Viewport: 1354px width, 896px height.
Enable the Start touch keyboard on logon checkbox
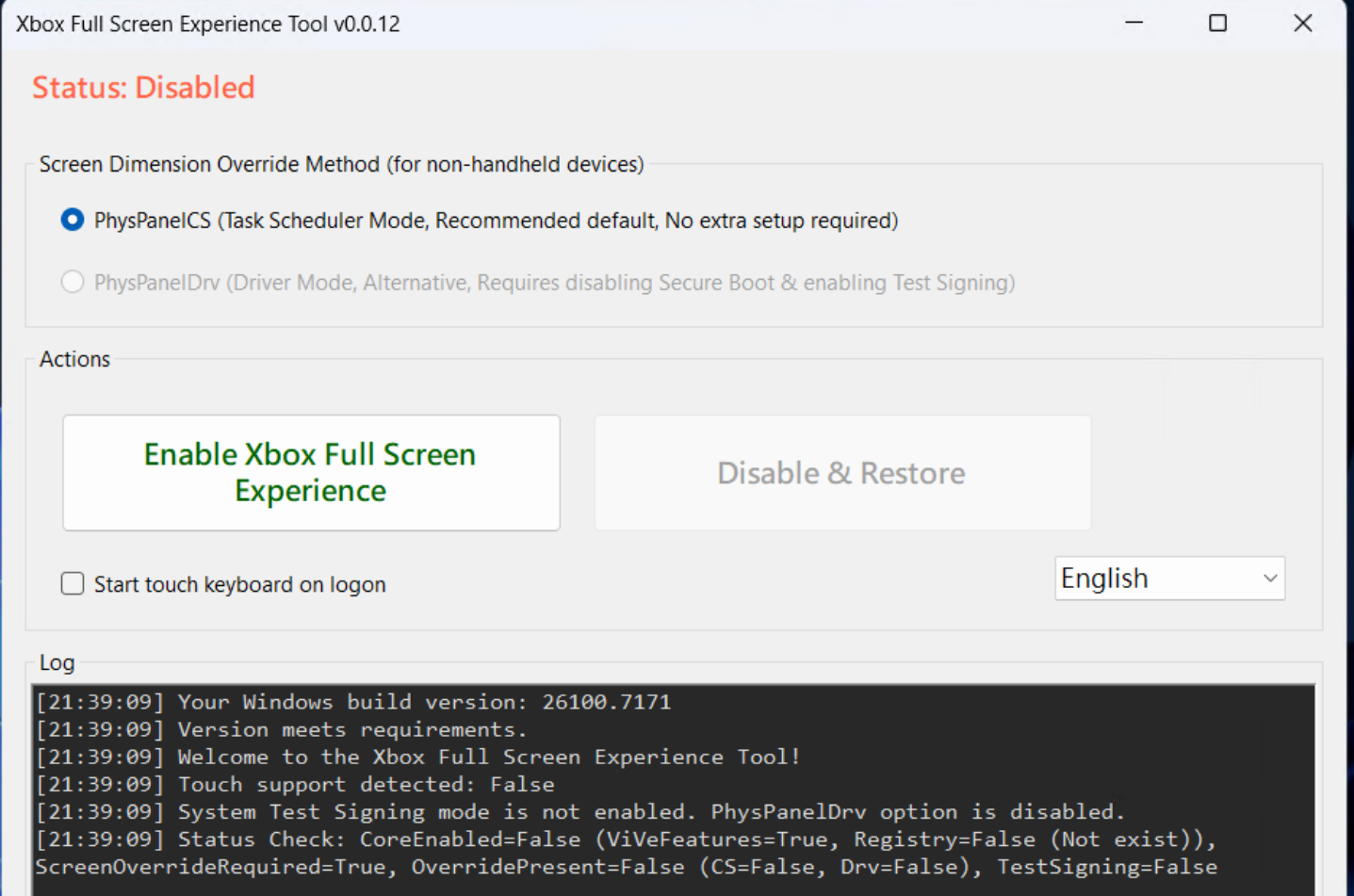click(73, 583)
